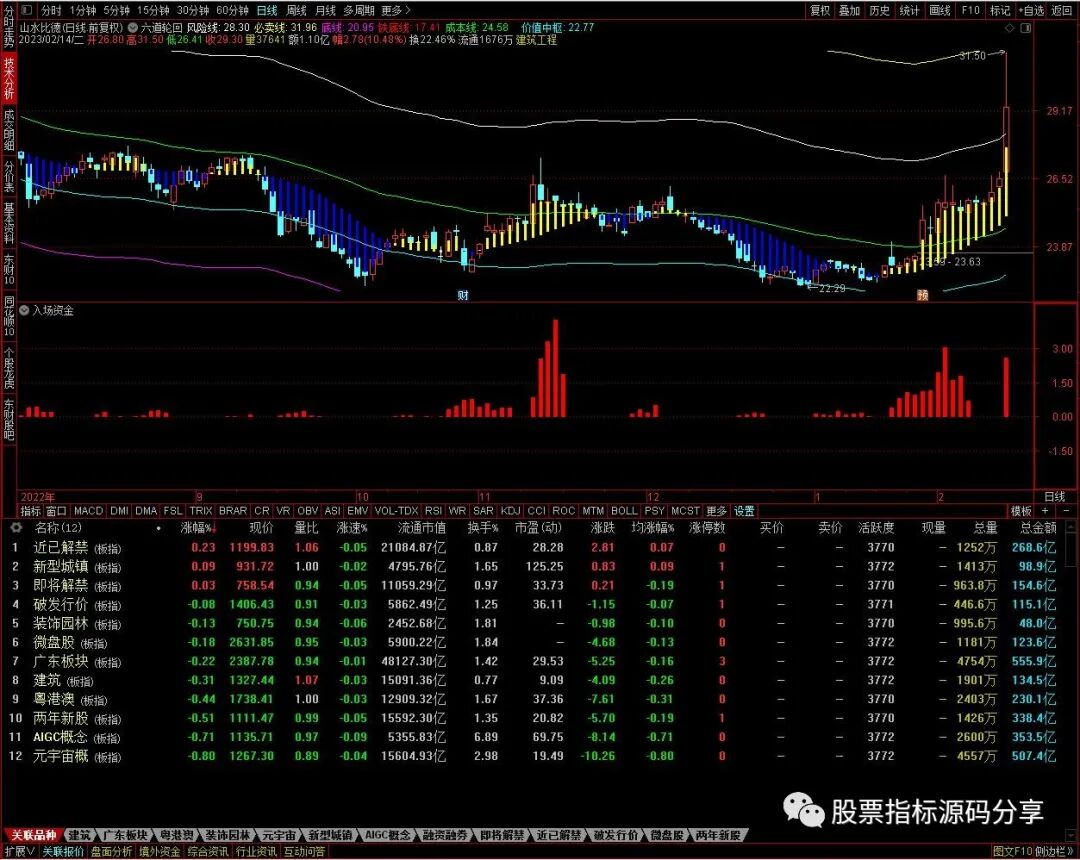Click the zoom-in plus button below the chart
The image size is (1080, 860).
1045,511
